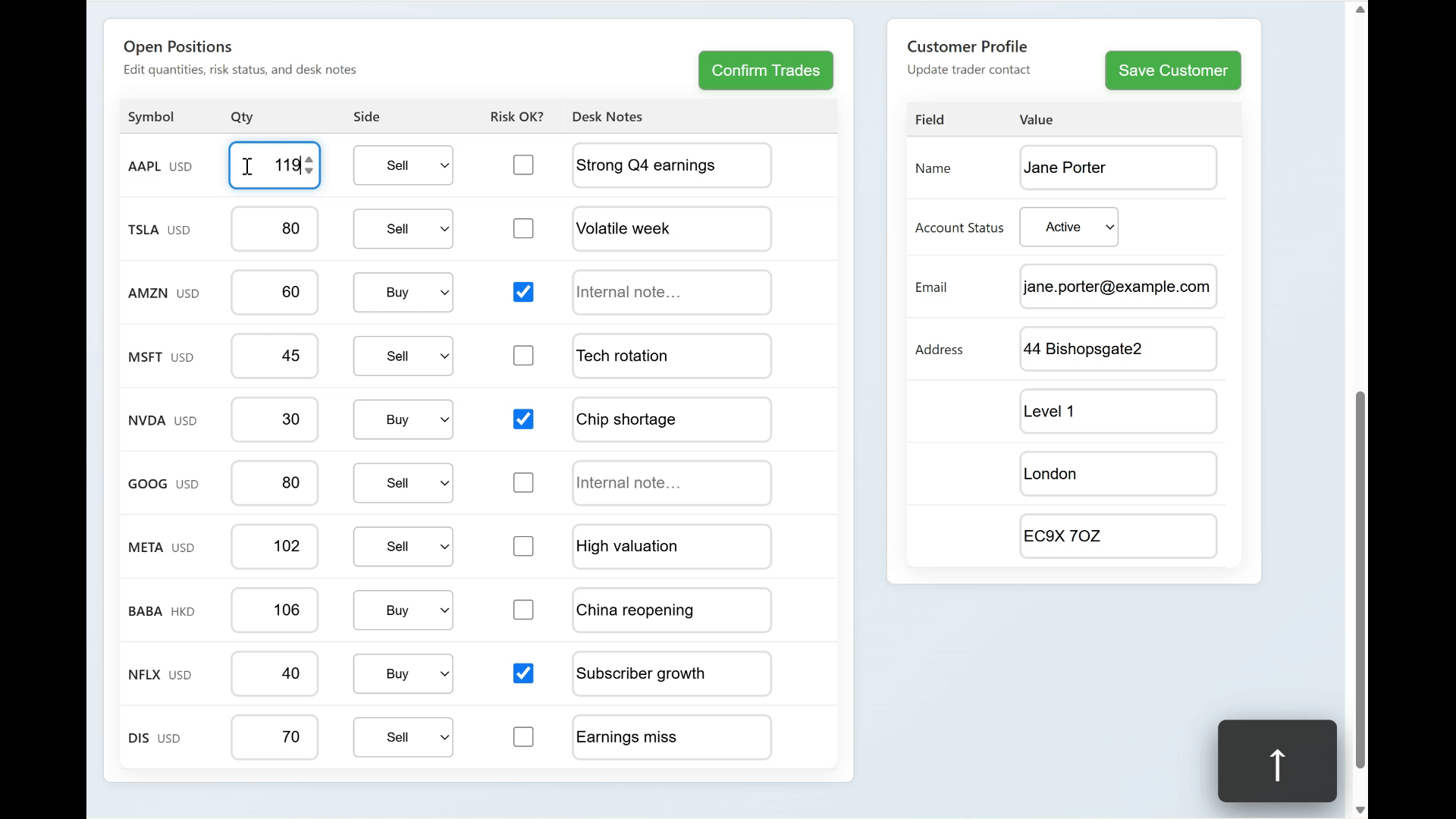Image resolution: width=1456 pixels, height=819 pixels.
Task: Click the Email input field
Action: coord(1117,287)
